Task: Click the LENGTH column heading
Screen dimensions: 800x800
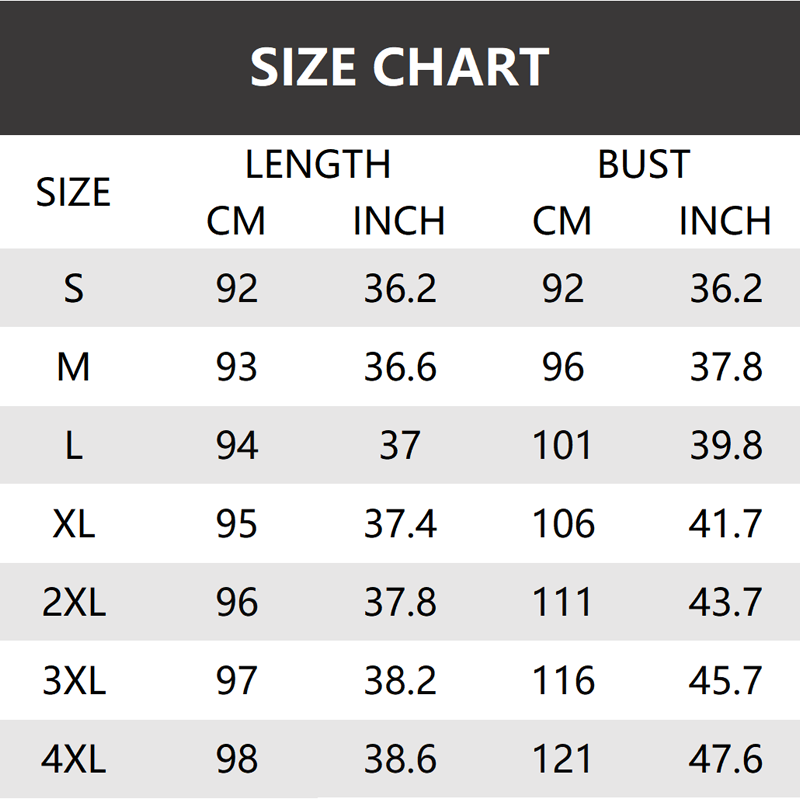Action: [317, 164]
